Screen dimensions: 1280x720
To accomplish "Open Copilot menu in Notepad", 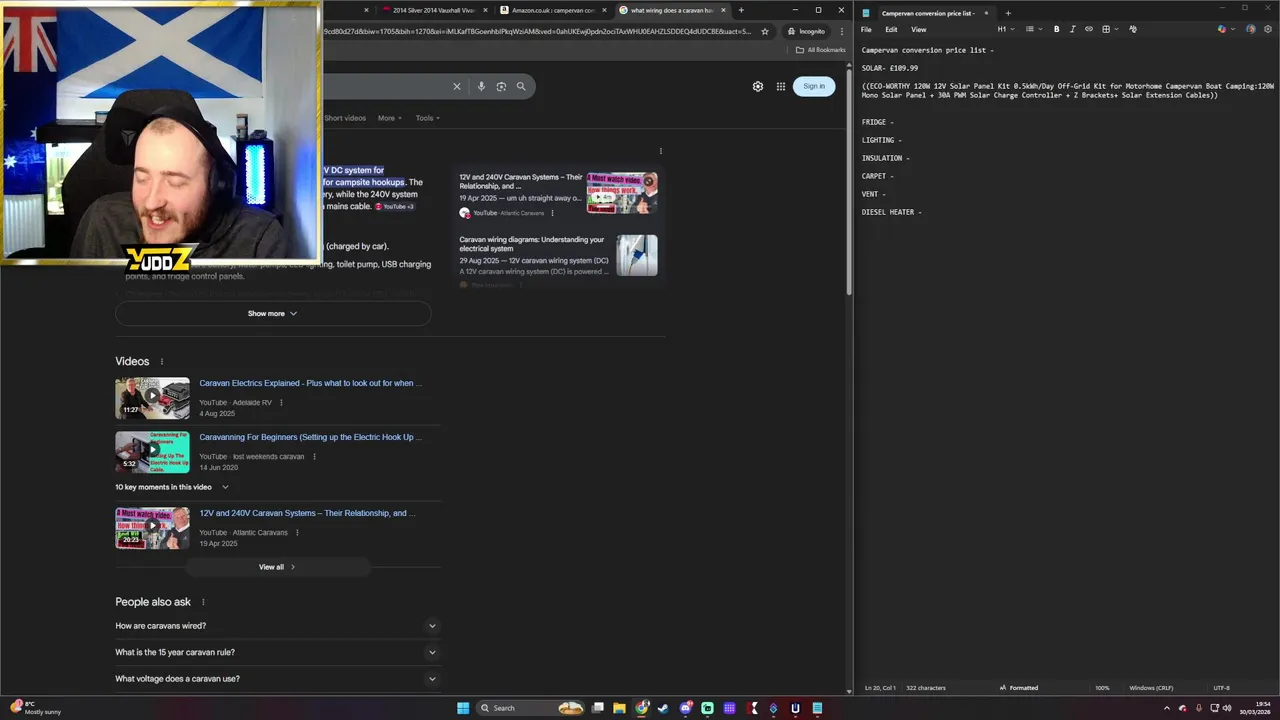I will pyautogui.click(x=1224, y=29).
